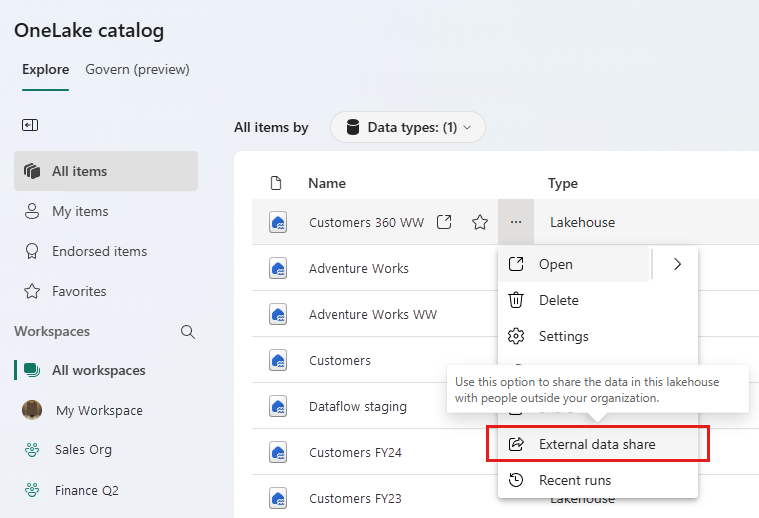Select External data share menu option

point(598,444)
